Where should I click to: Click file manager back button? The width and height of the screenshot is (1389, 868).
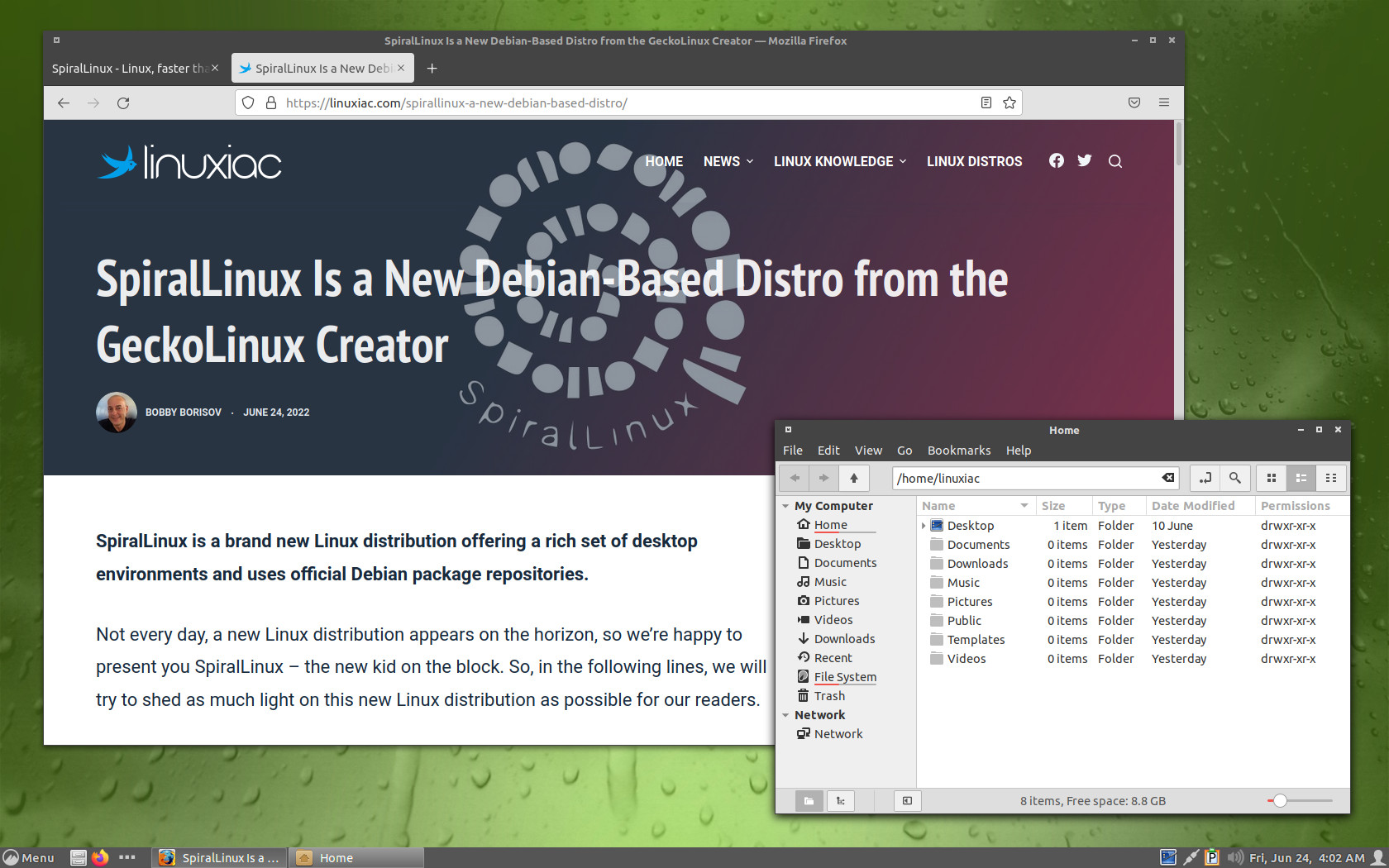[795, 478]
